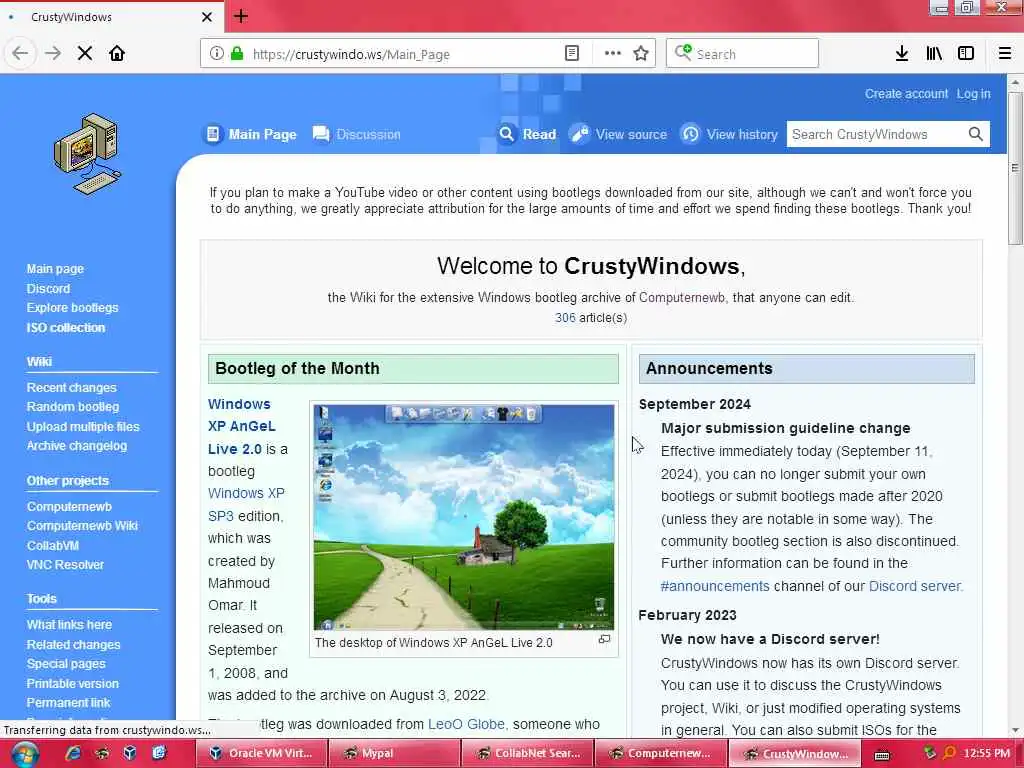Image resolution: width=1024 pixels, height=768 pixels.
Task: Click the on-screen keyboard tray icon
Action: click(882, 756)
